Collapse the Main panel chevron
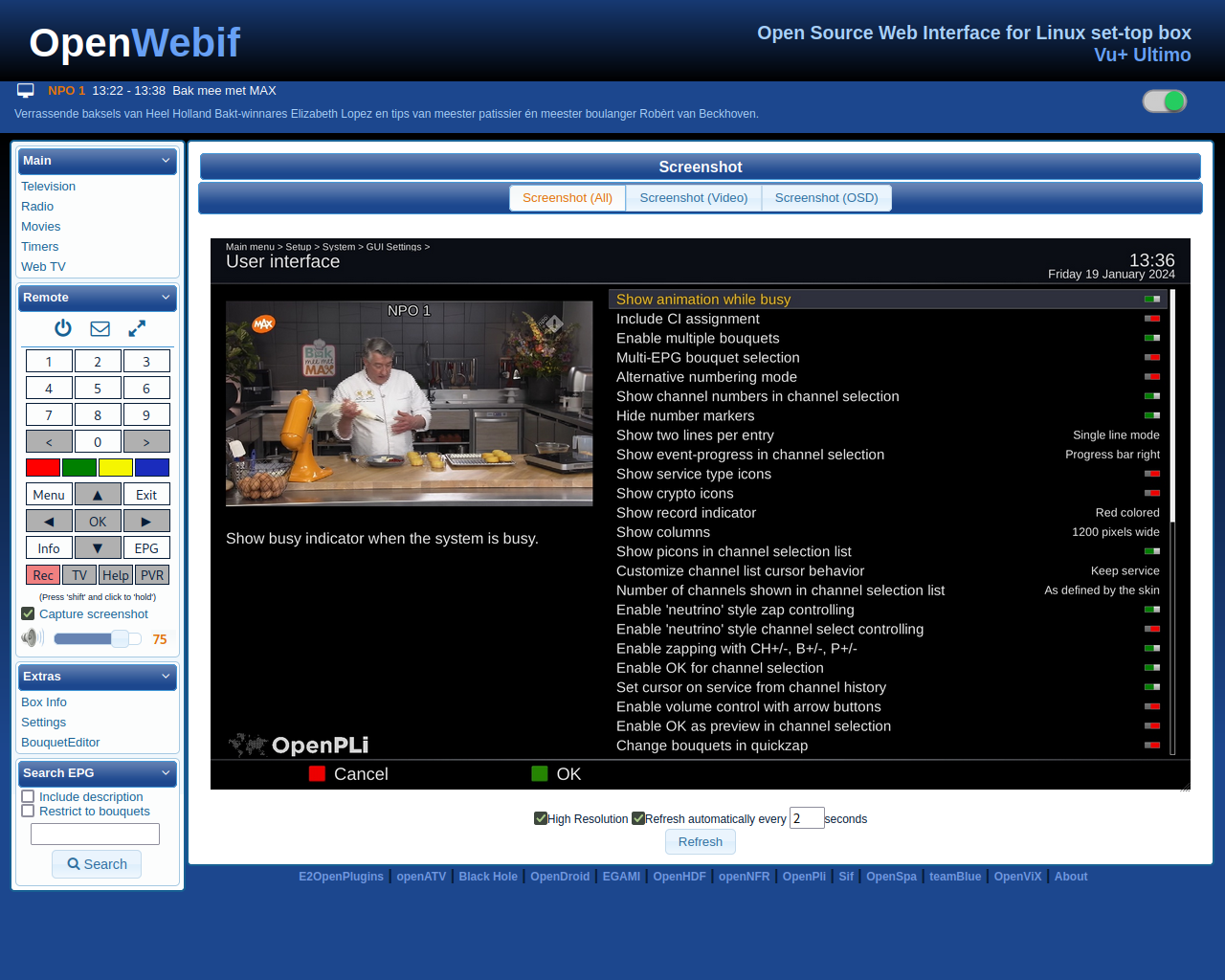Screen dimensions: 1225x980 pyautogui.click(x=166, y=161)
